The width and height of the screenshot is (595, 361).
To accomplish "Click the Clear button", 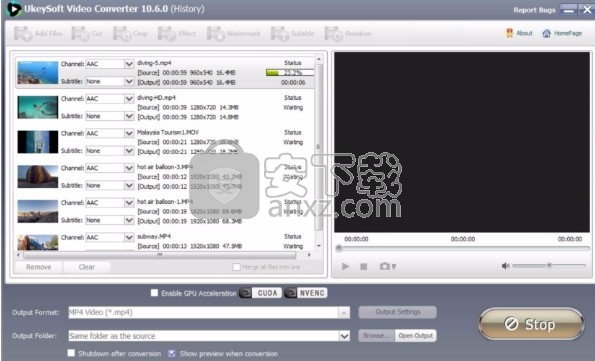I will (87, 267).
